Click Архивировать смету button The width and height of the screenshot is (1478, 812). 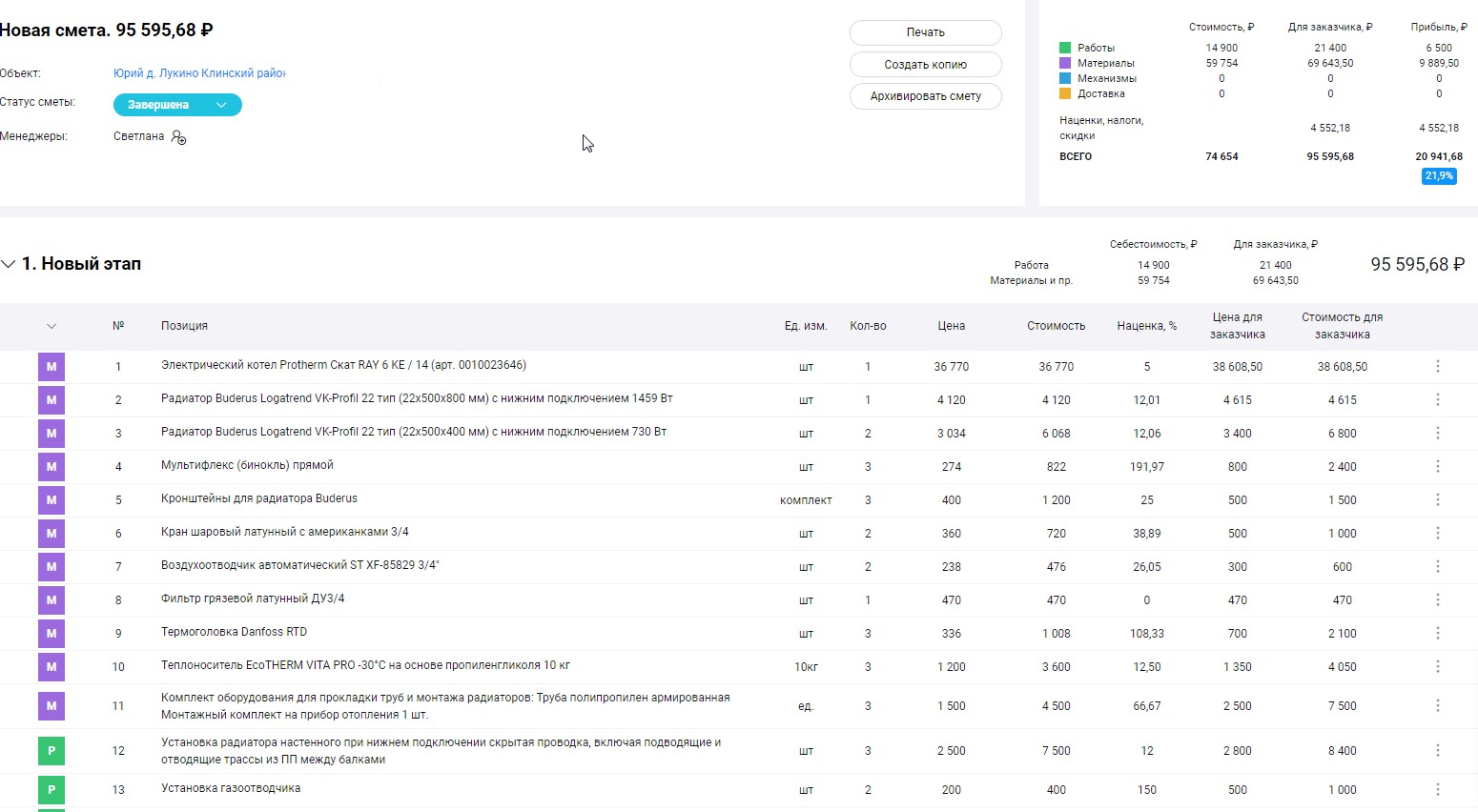tap(925, 96)
